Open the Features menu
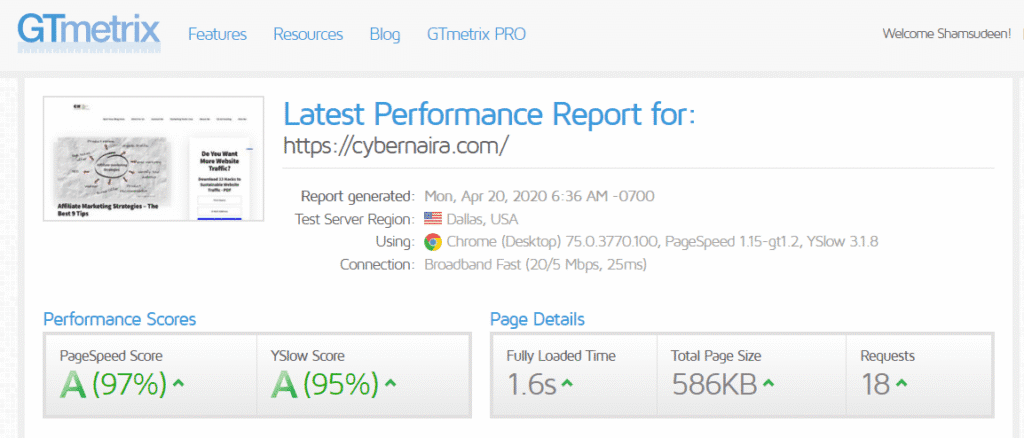This screenshot has width=1024, height=438. 217,34
